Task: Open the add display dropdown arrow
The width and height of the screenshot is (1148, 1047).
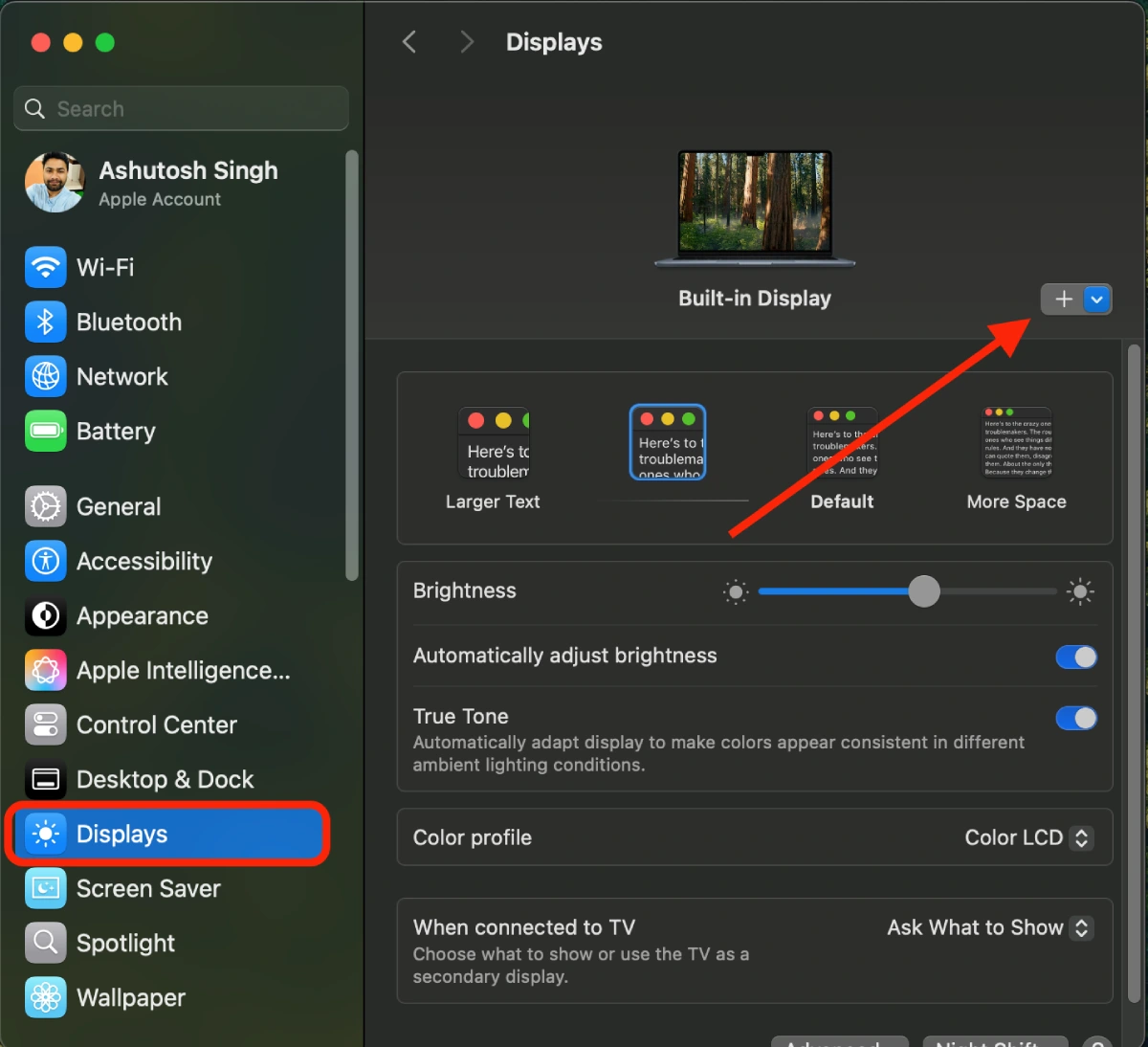Action: click(1097, 299)
